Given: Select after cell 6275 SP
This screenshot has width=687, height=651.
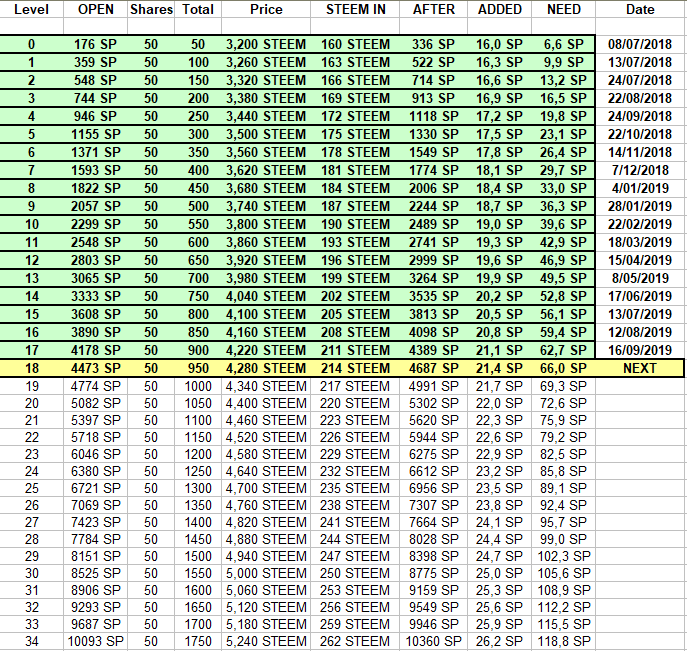Looking at the screenshot, I should (433, 454).
